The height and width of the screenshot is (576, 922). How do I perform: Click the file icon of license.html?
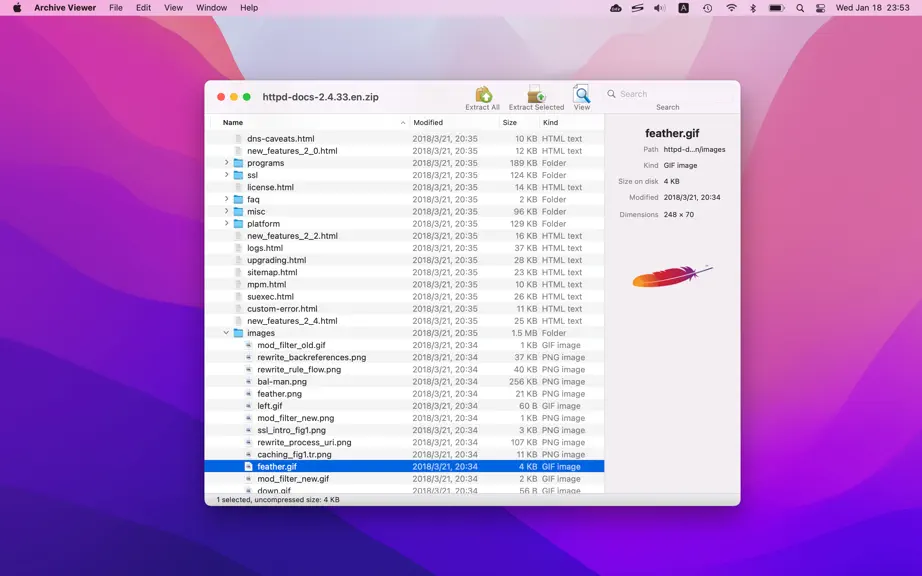click(238, 187)
